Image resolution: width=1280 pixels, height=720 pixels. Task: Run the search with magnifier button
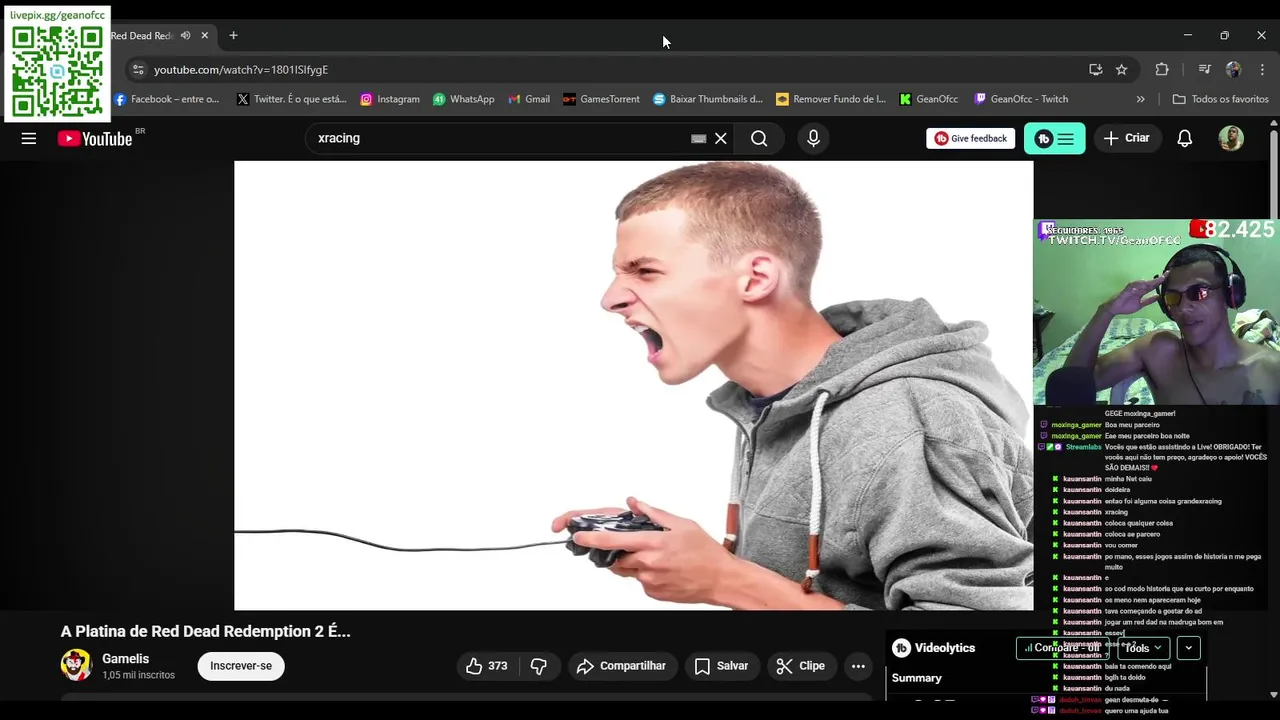pos(759,138)
